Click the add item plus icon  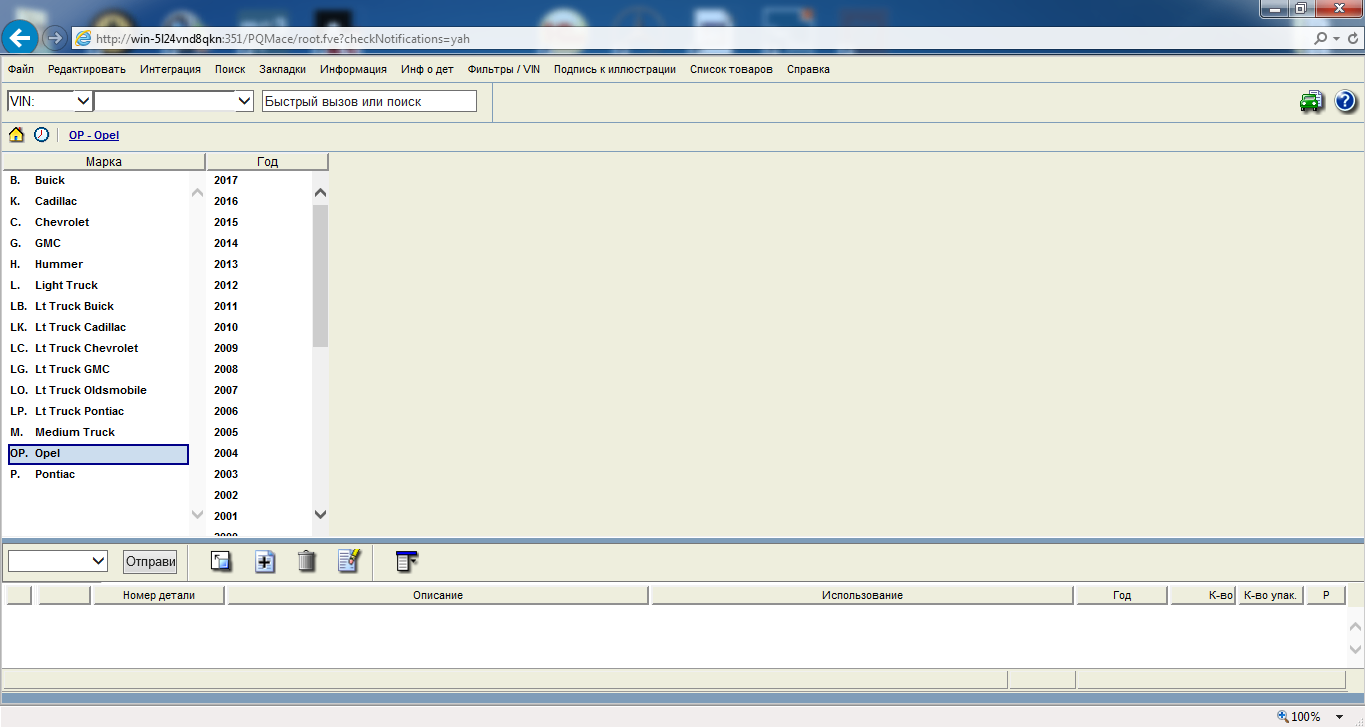click(265, 561)
